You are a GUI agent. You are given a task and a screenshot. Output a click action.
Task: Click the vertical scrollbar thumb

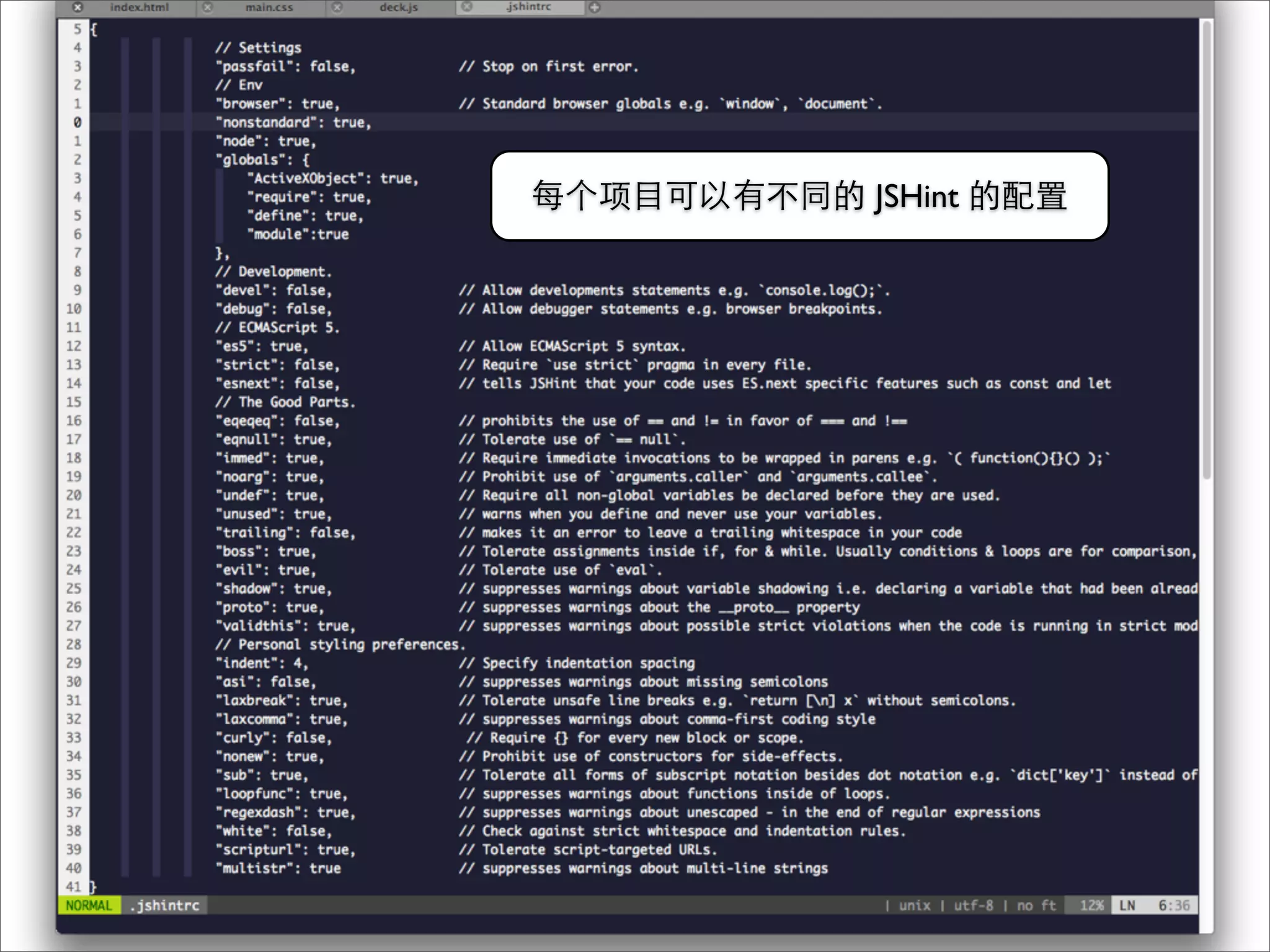coord(1206,250)
